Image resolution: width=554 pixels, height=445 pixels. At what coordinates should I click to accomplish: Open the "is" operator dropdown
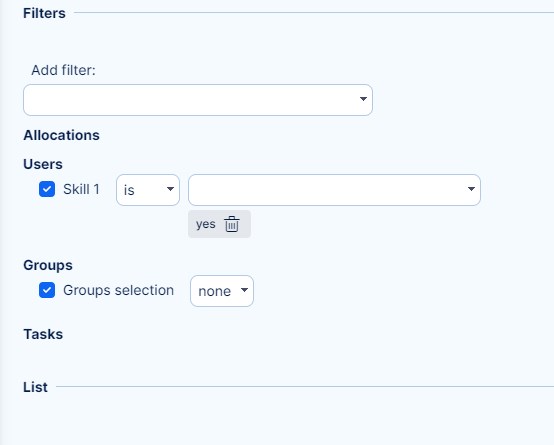click(x=148, y=190)
